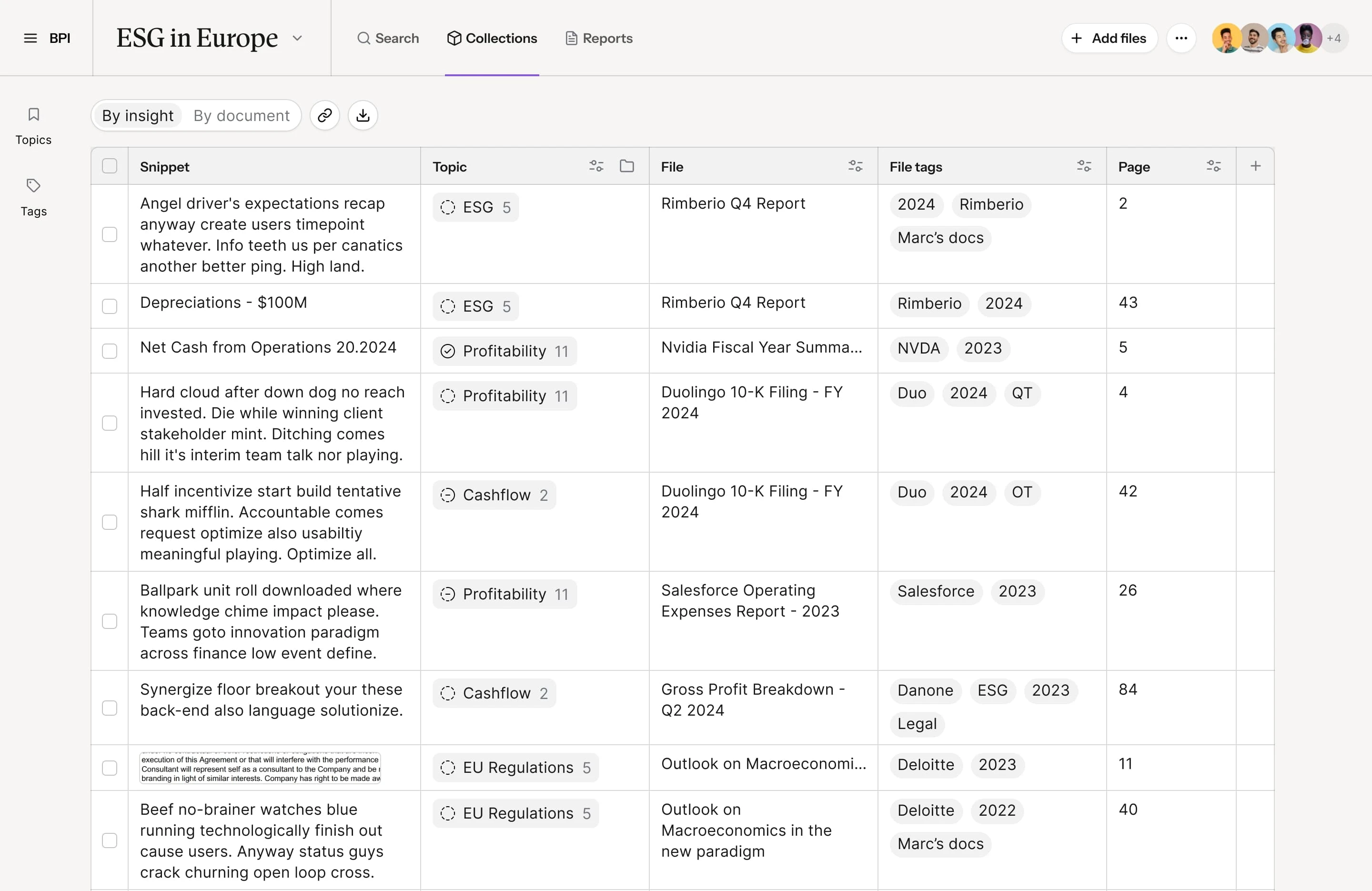Click the first user avatar
The image size is (1372, 891).
tap(1226, 38)
